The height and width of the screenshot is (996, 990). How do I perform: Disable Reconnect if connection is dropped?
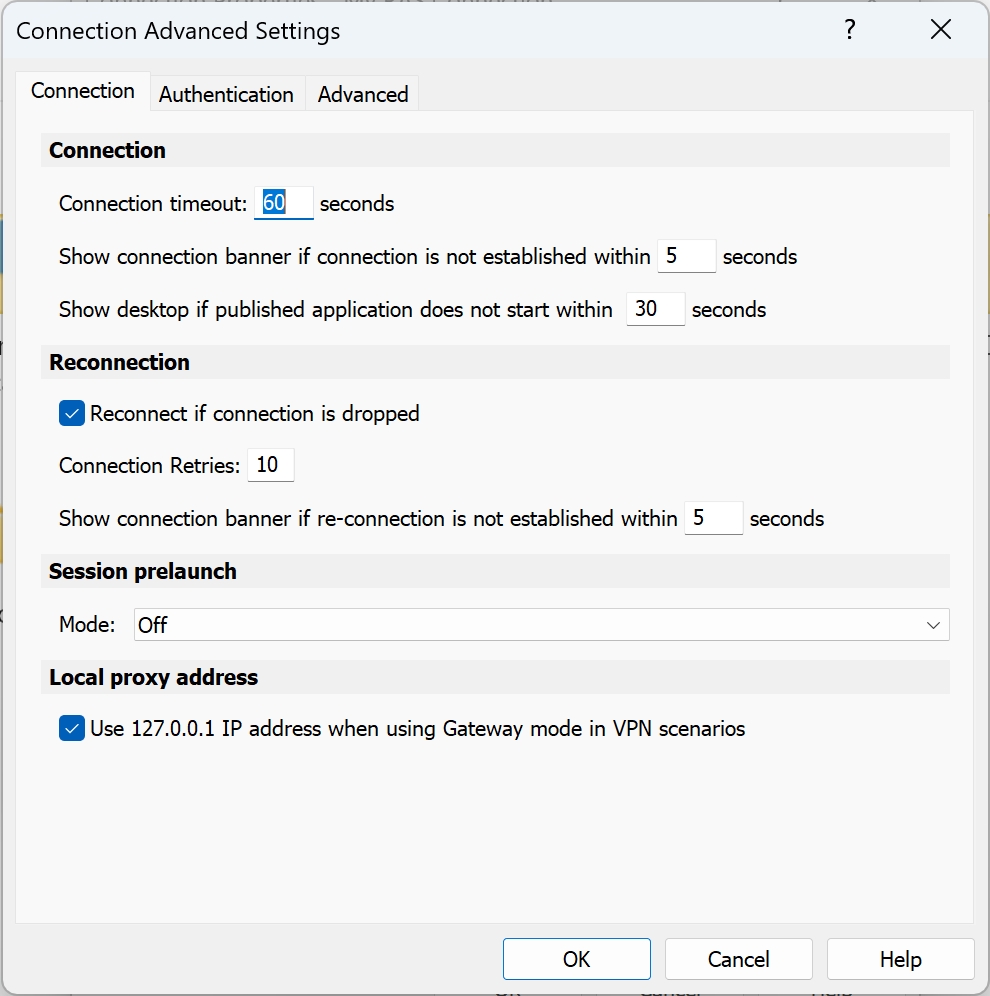click(72, 413)
